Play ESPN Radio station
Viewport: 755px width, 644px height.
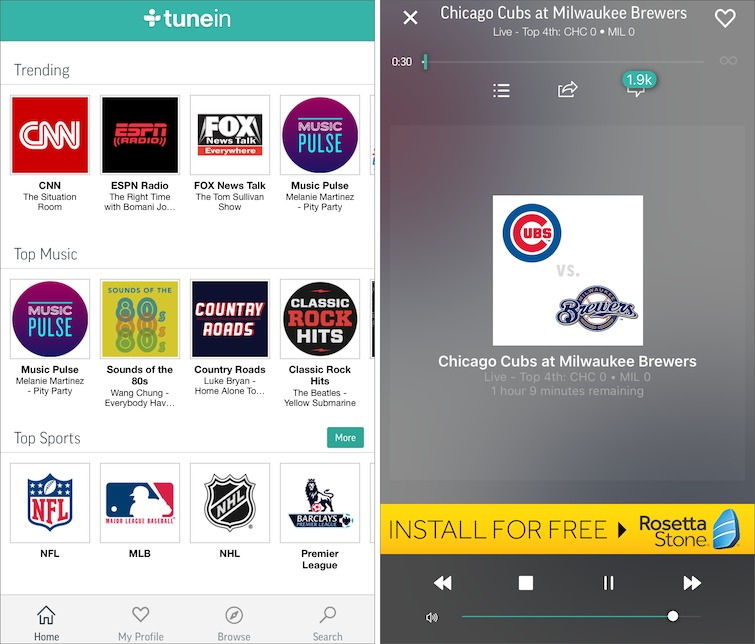pos(140,135)
